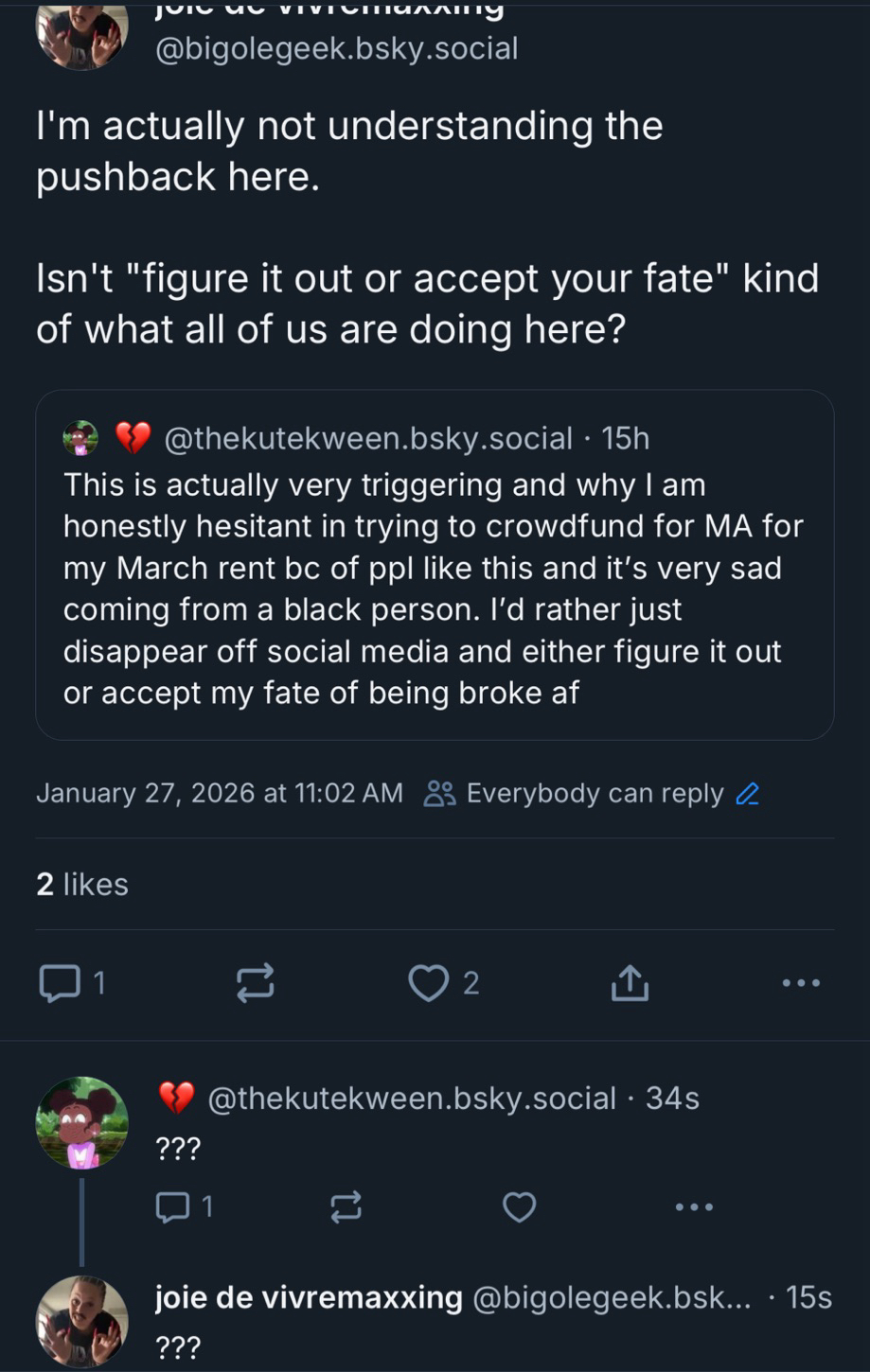Open joie de vivremaxxing avatar in bottom reply

81,1321
